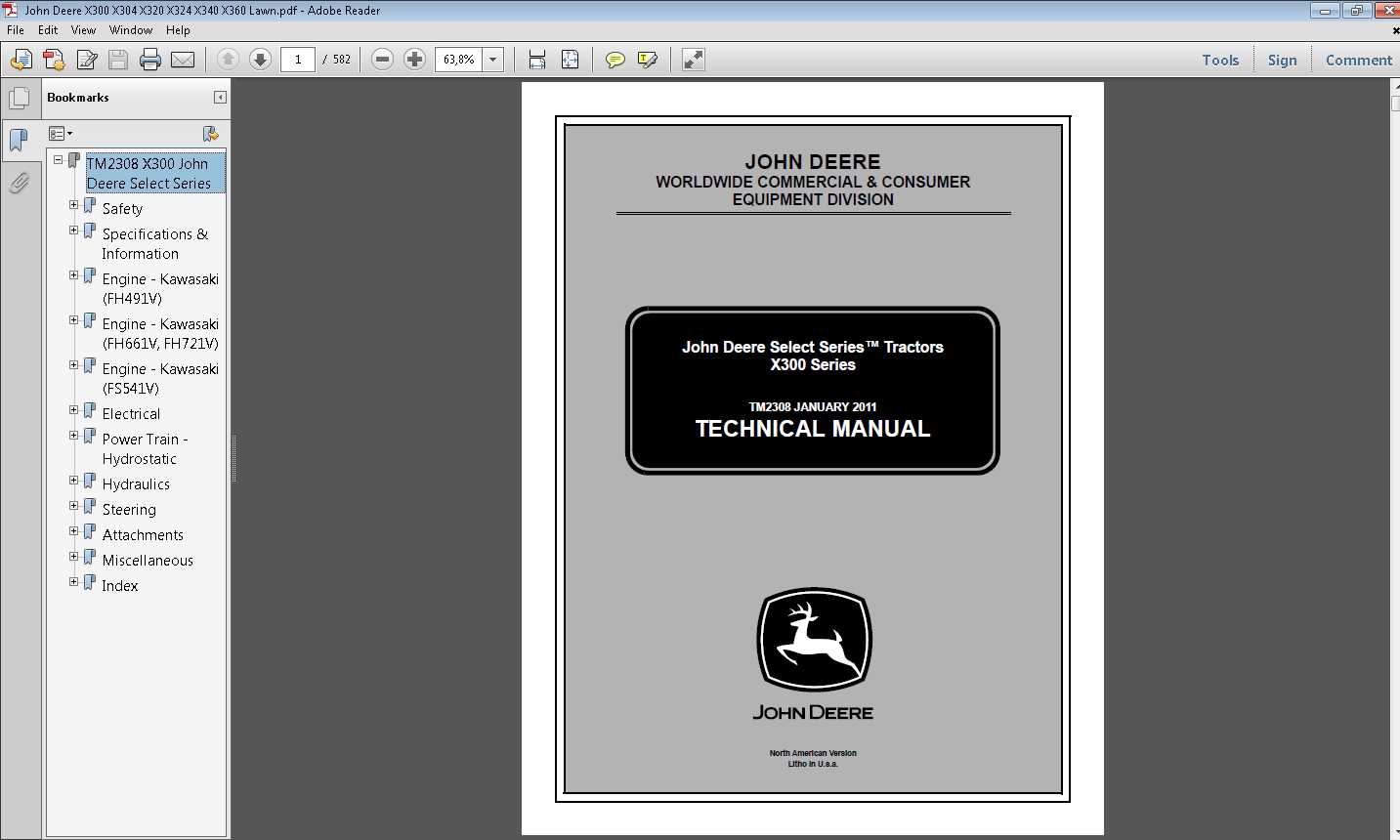Expand Engine - Kawasaki (FH491V) bookmark
Viewport: 1400px width, 840px height.
click(74, 275)
